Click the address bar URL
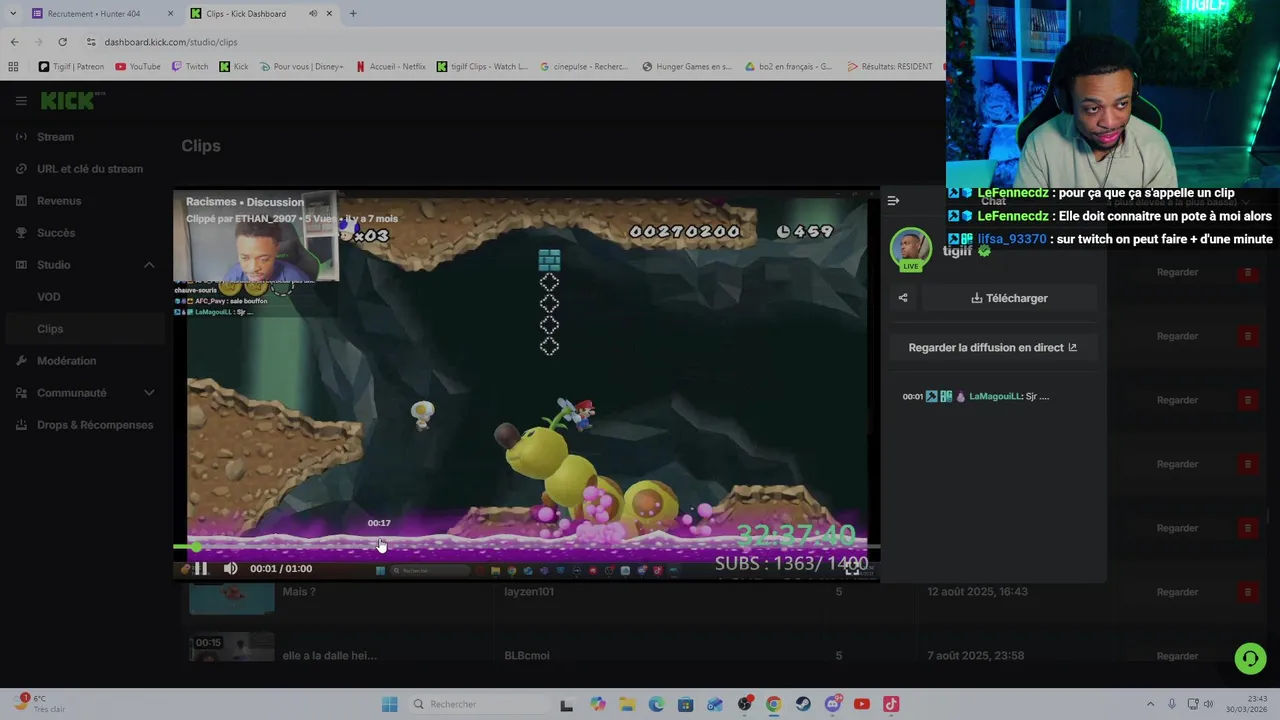This screenshot has height=720, width=1280. coord(171,42)
